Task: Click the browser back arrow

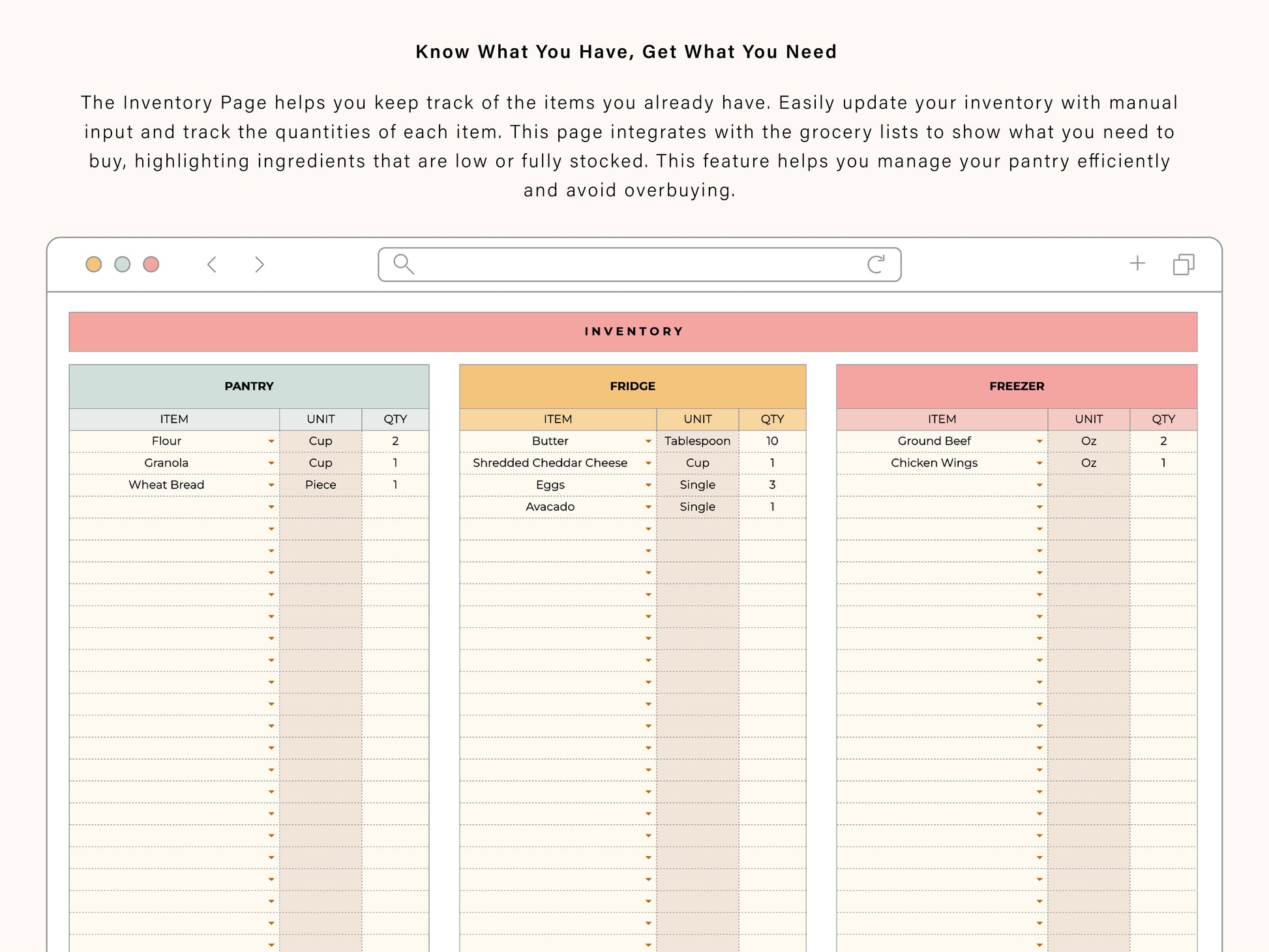Action: coord(211,264)
